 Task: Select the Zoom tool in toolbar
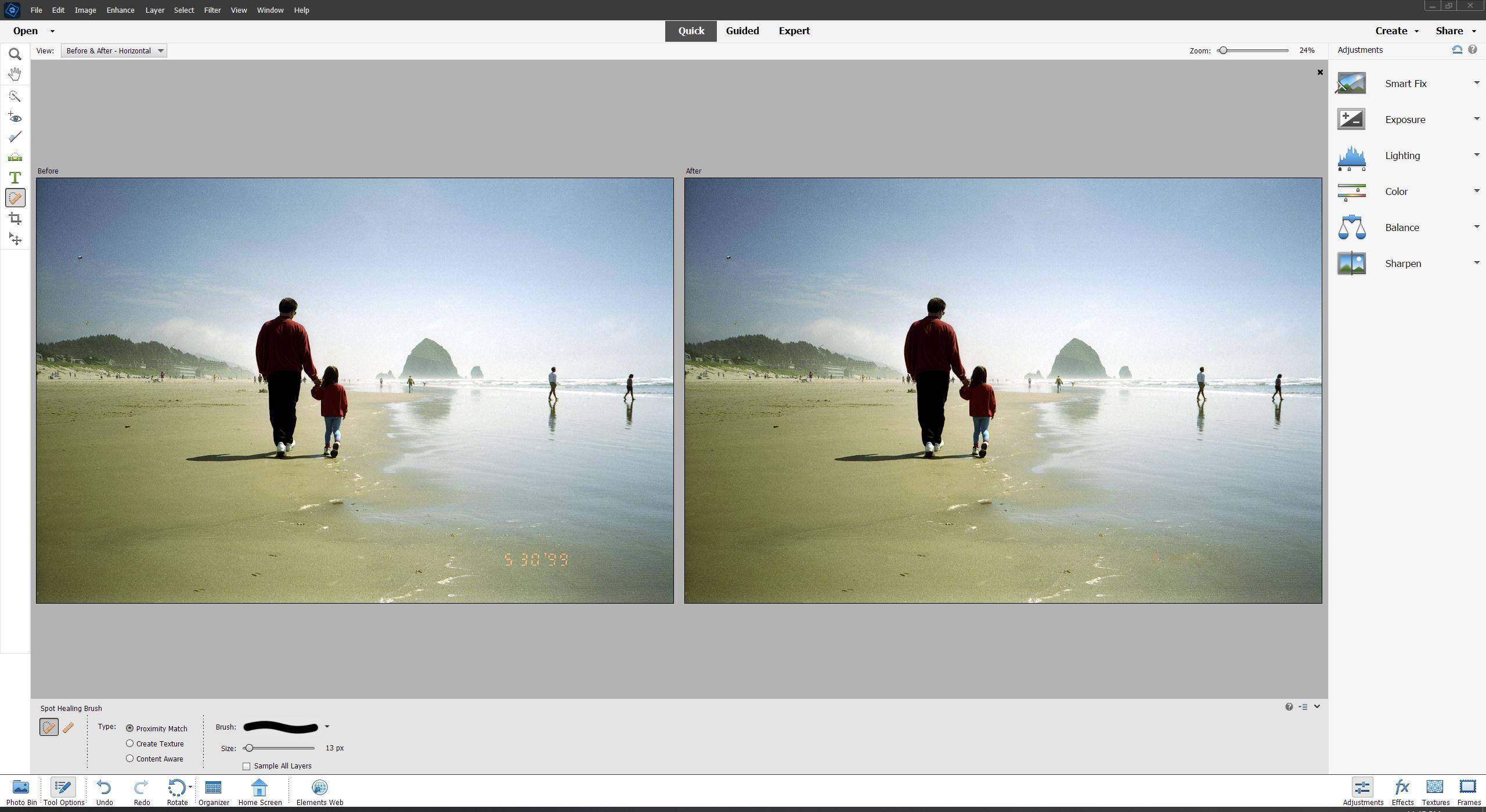coord(15,55)
